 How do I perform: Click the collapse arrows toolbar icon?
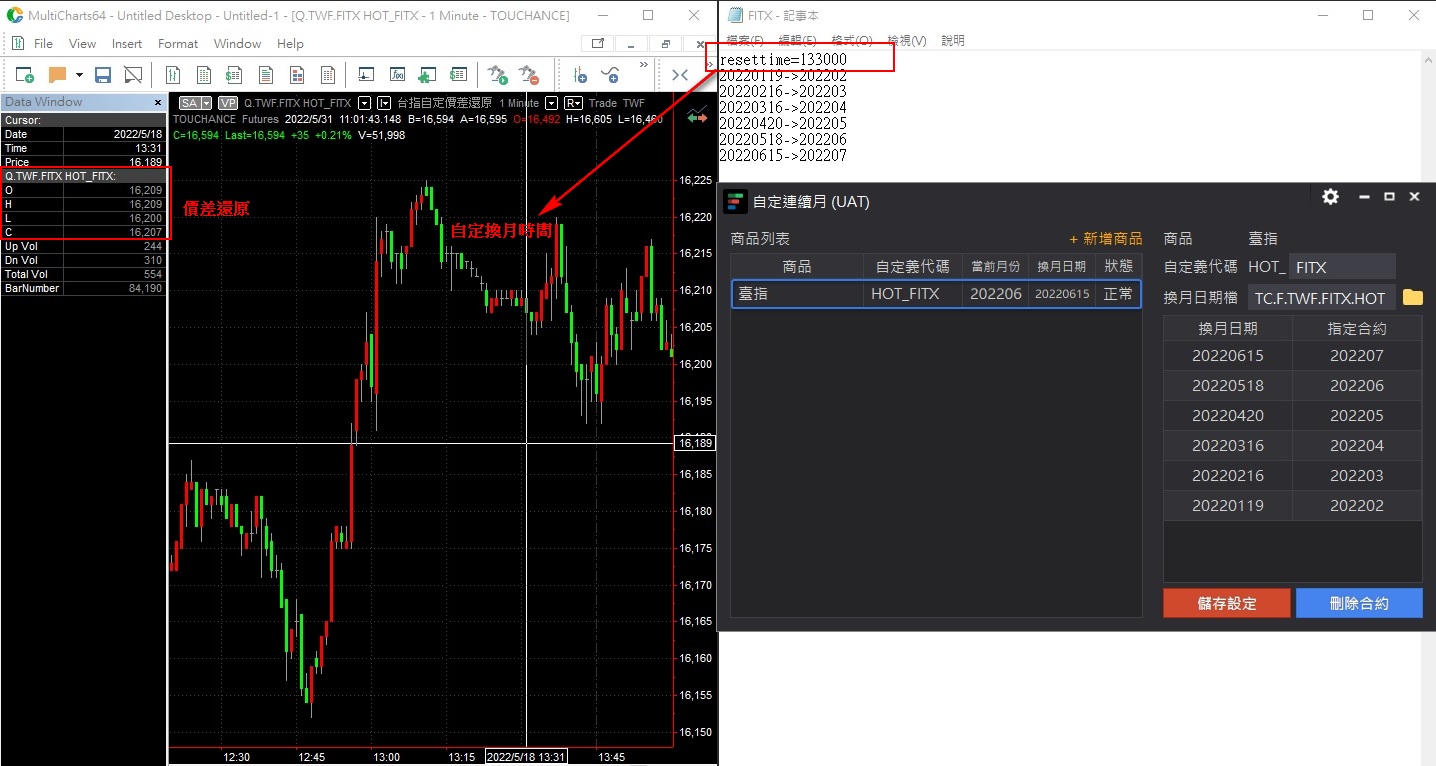(x=680, y=75)
